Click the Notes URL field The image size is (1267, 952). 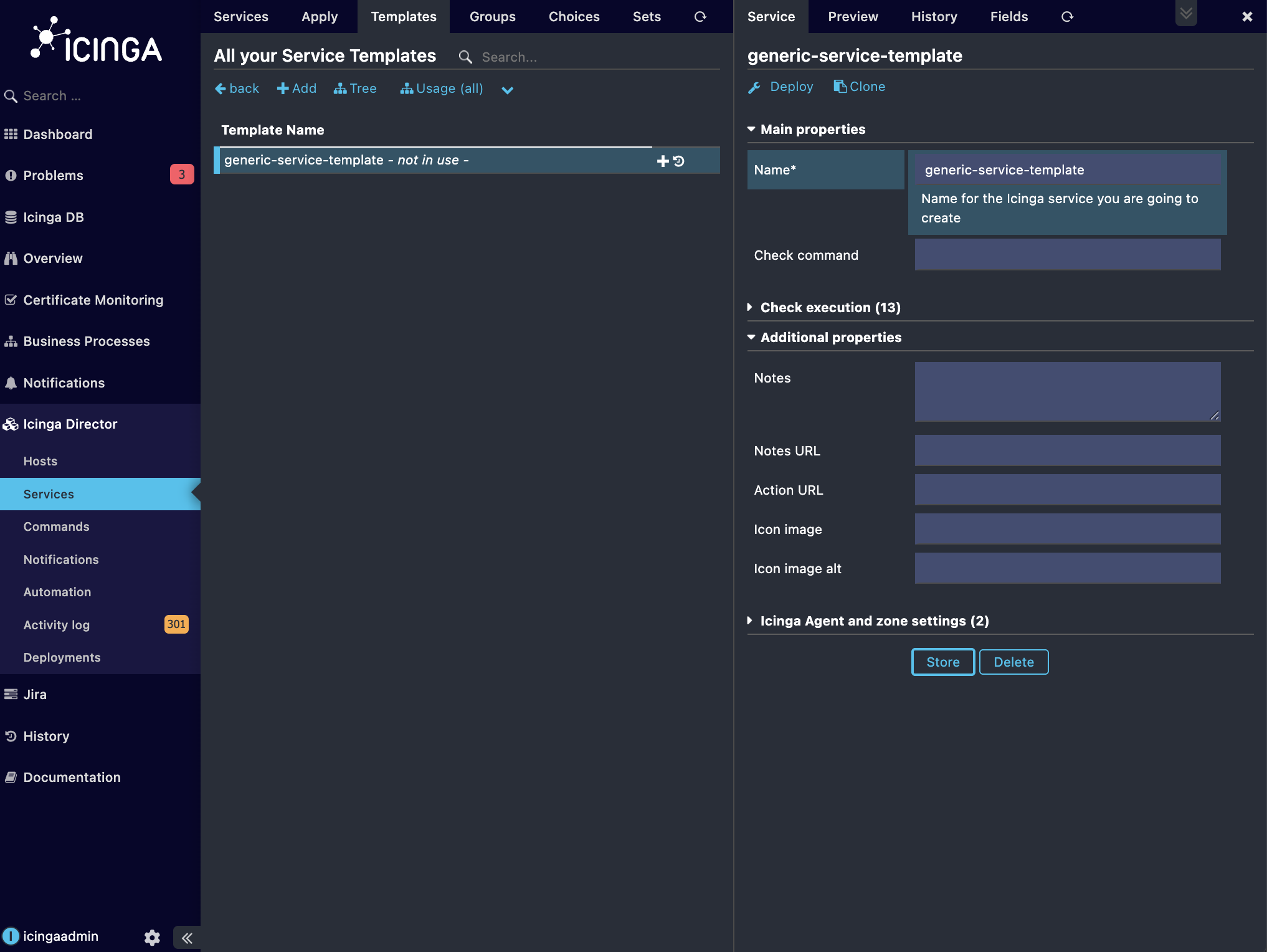[1068, 450]
